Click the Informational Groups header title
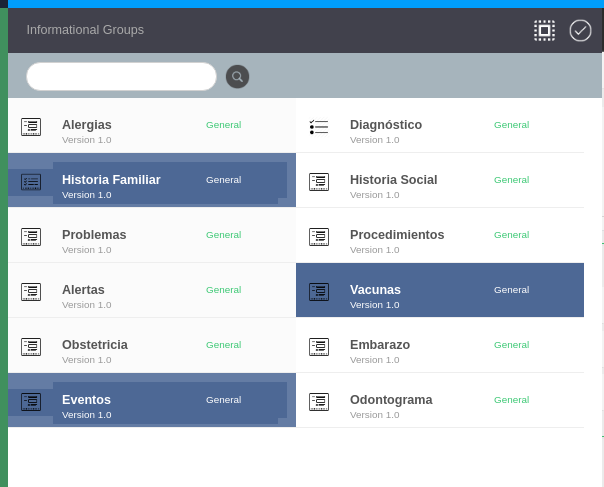604x487 pixels. click(85, 30)
